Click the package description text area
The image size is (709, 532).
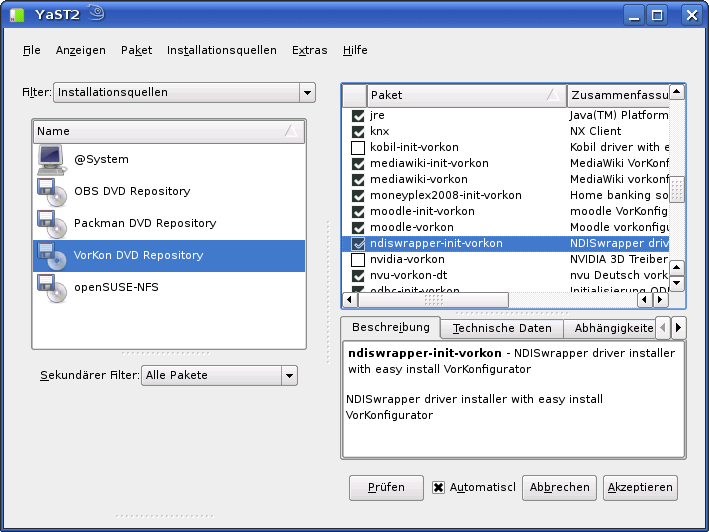pyautogui.click(x=513, y=400)
